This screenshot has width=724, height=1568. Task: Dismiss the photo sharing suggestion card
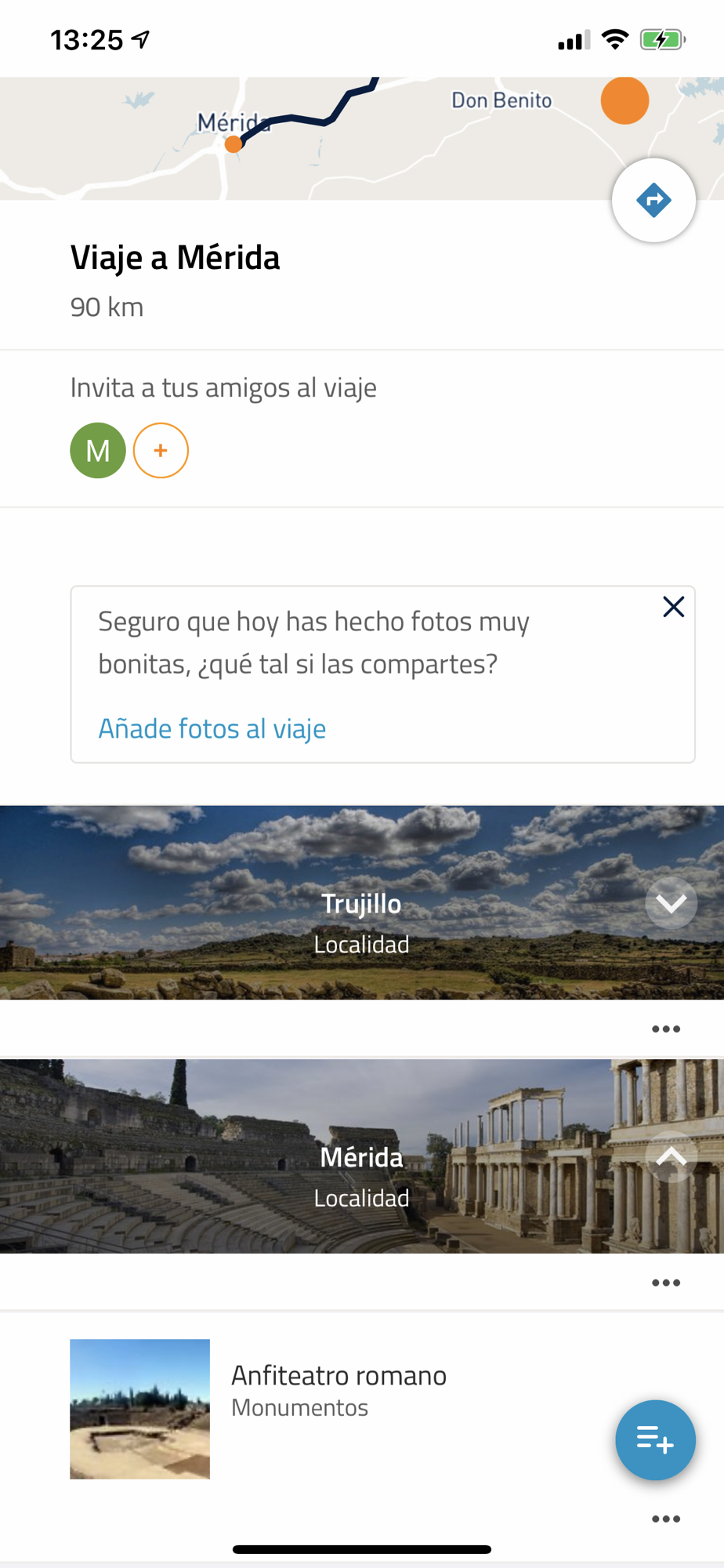coord(674,607)
